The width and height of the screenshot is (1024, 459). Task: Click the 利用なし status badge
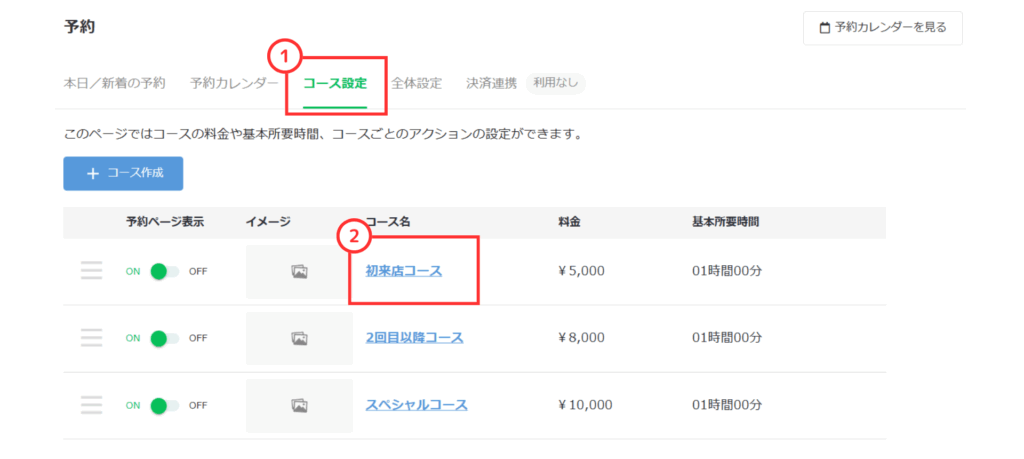(x=555, y=83)
